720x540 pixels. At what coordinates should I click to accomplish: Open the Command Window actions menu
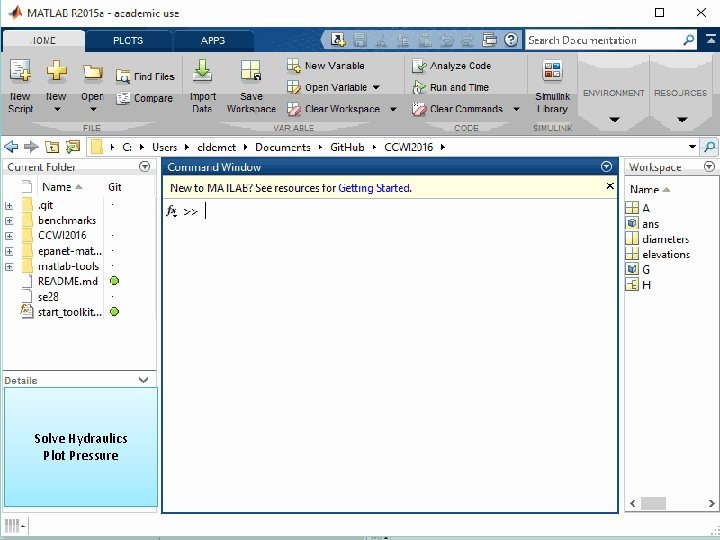pyautogui.click(x=606, y=167)
